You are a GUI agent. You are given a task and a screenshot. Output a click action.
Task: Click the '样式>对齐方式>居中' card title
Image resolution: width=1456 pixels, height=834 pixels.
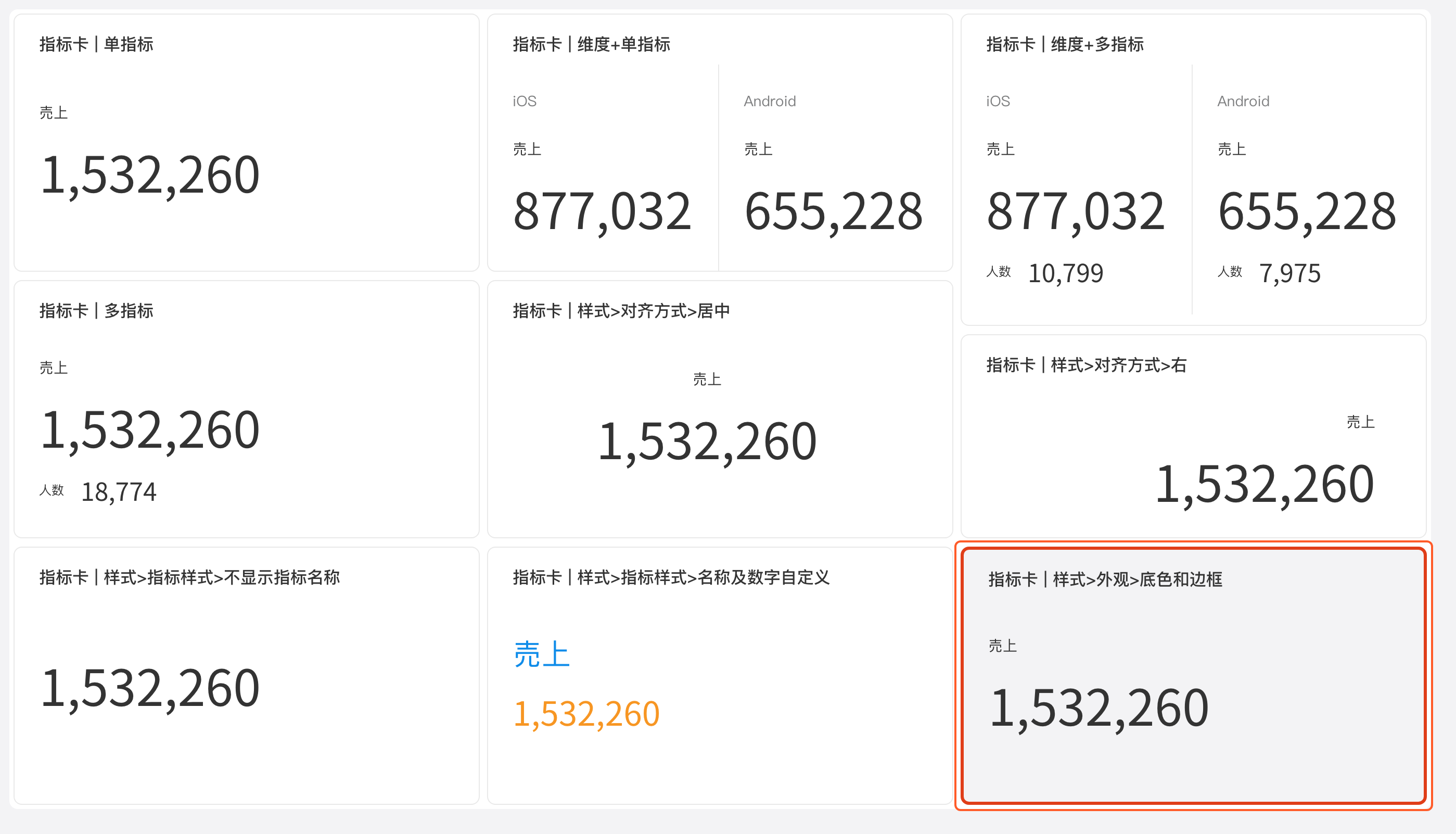tap(621, 311)
